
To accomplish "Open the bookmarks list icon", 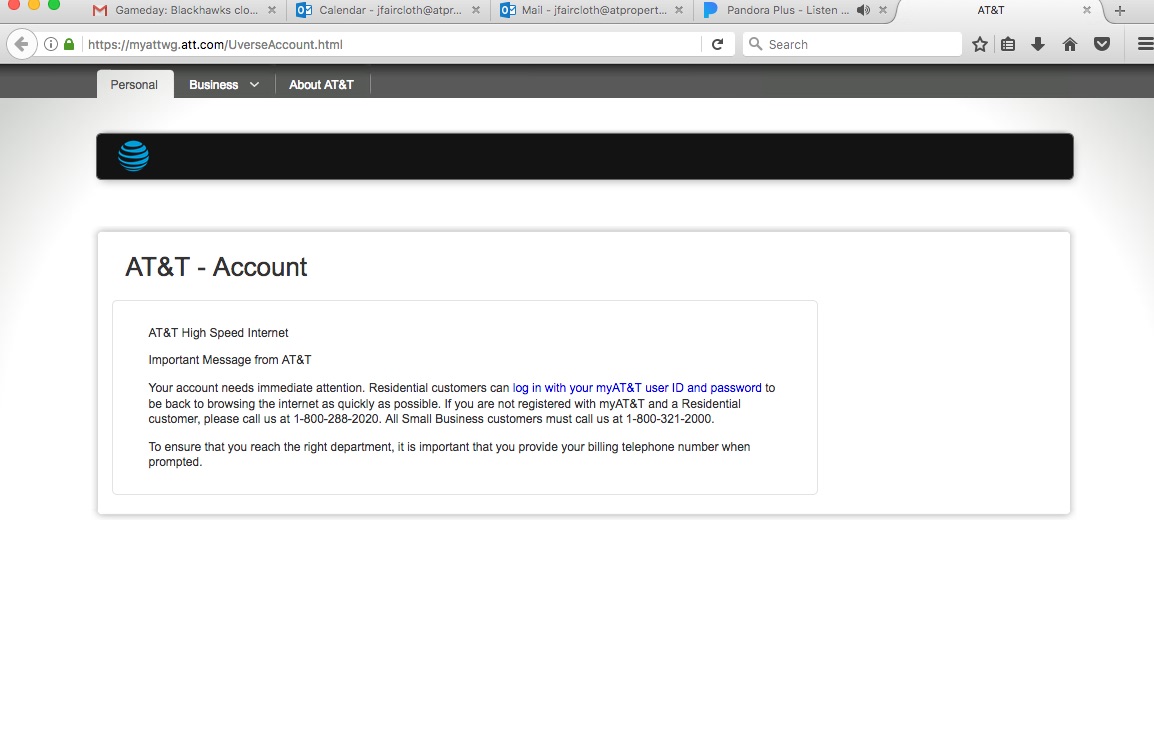I will (1008, 44).
